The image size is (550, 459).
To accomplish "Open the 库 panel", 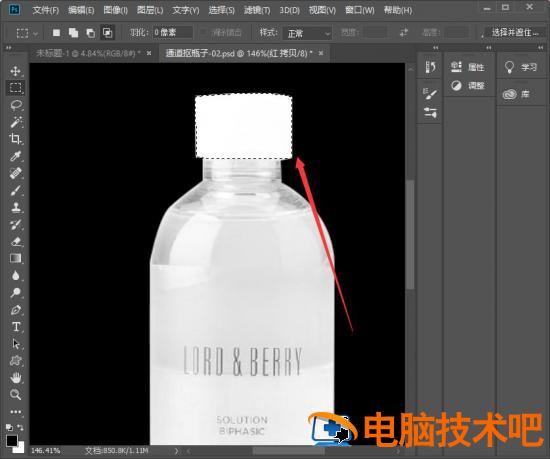I will [516, 94].
